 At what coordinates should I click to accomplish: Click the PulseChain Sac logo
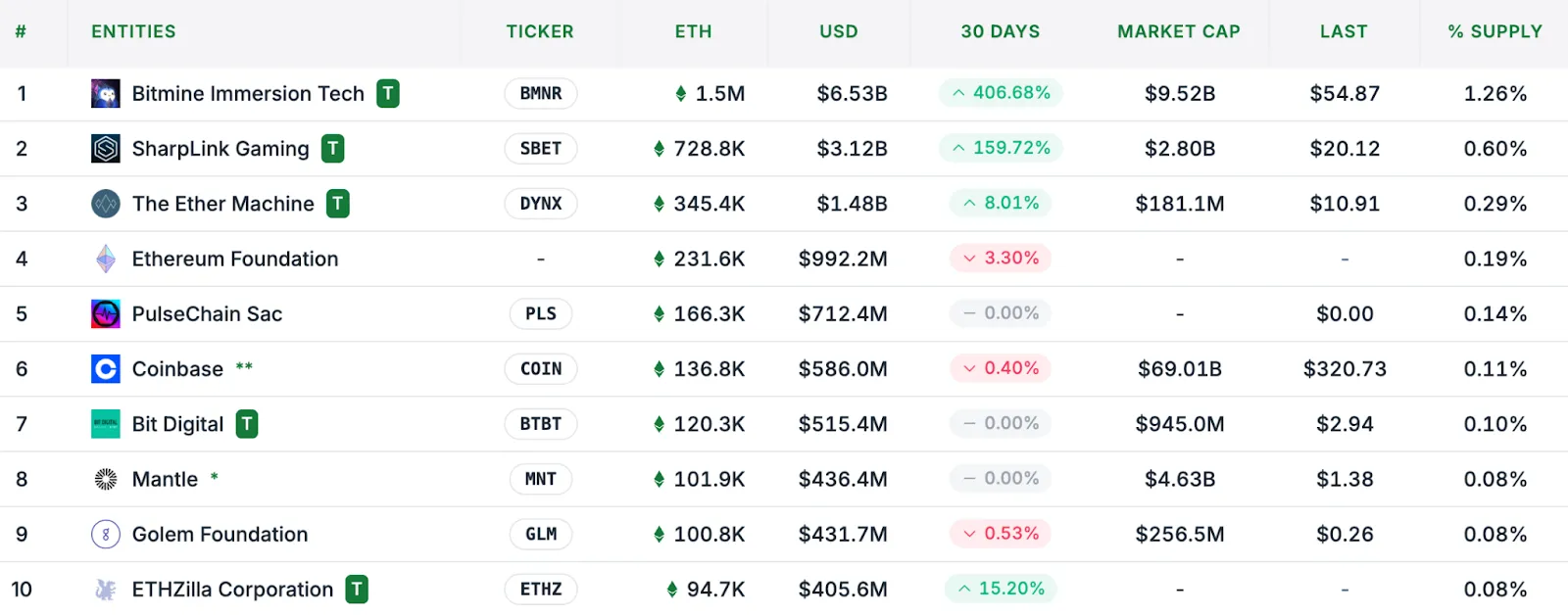coord(105,313)
